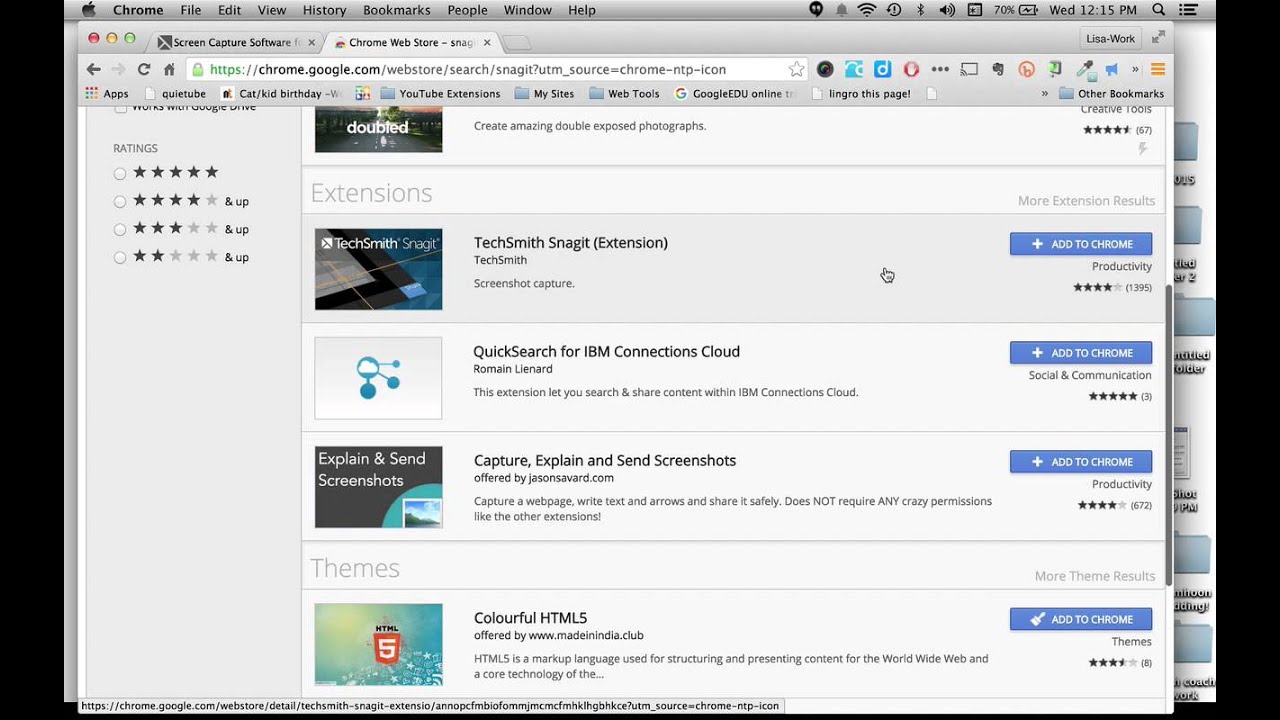This screenshot has width=1280, height=720.
Task: Reload the current page
Action: pyautogui.click(x=144, y=69)
